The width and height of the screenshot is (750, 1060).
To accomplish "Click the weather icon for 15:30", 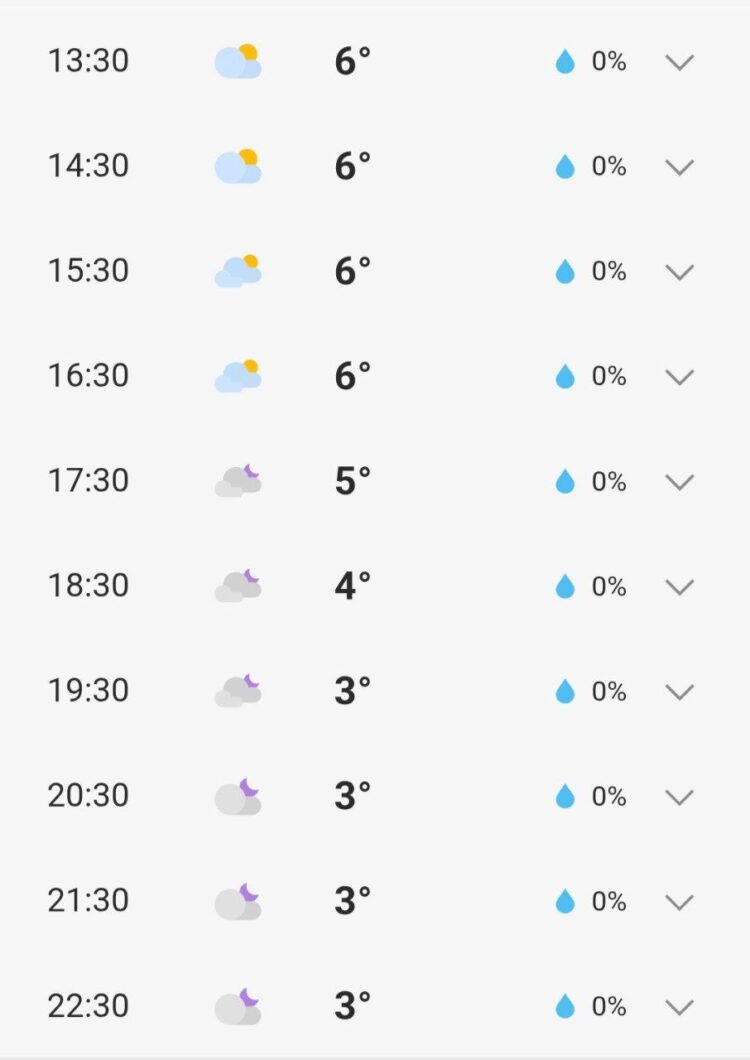I will point(238,271).
